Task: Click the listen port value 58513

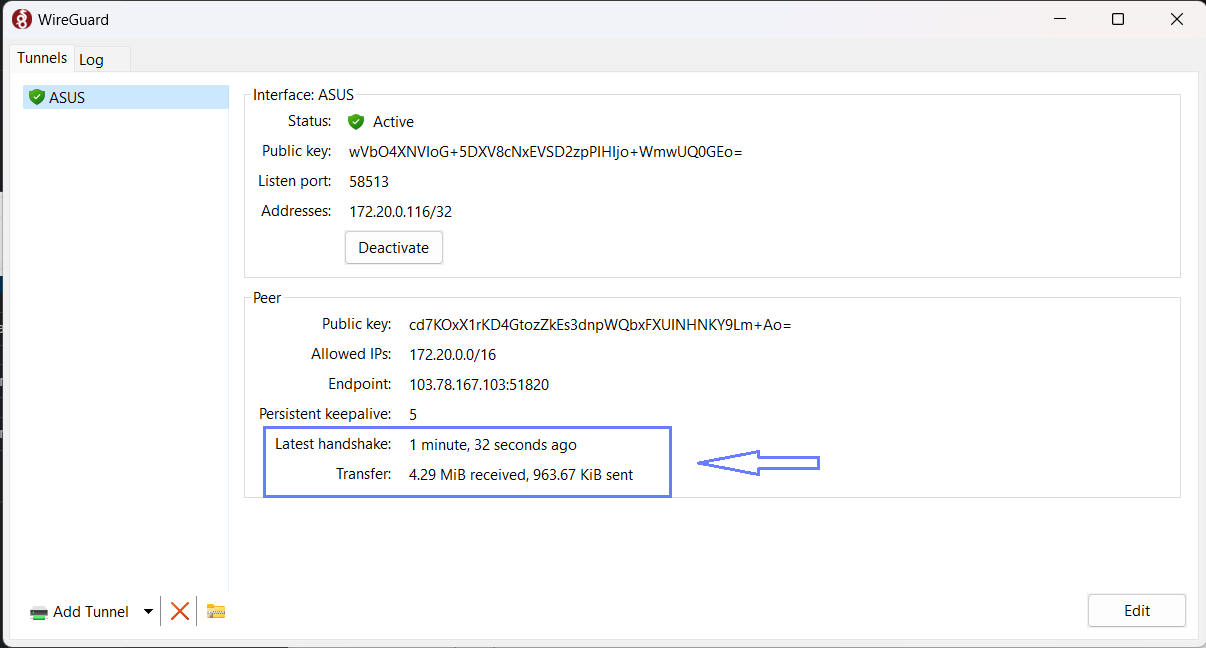Action: 369,182
